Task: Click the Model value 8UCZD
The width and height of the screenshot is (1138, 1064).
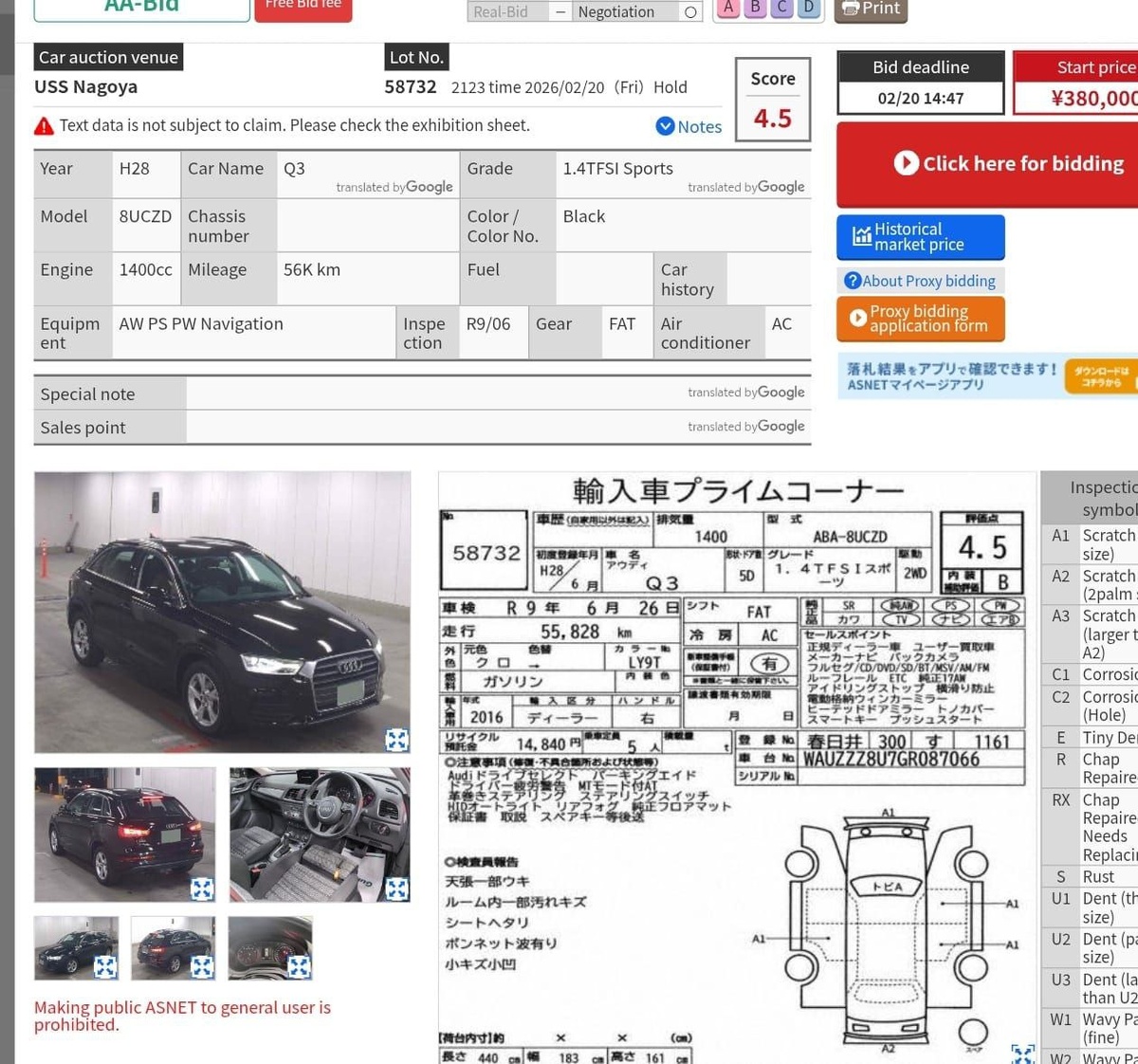Action: (x=145, y=216)
